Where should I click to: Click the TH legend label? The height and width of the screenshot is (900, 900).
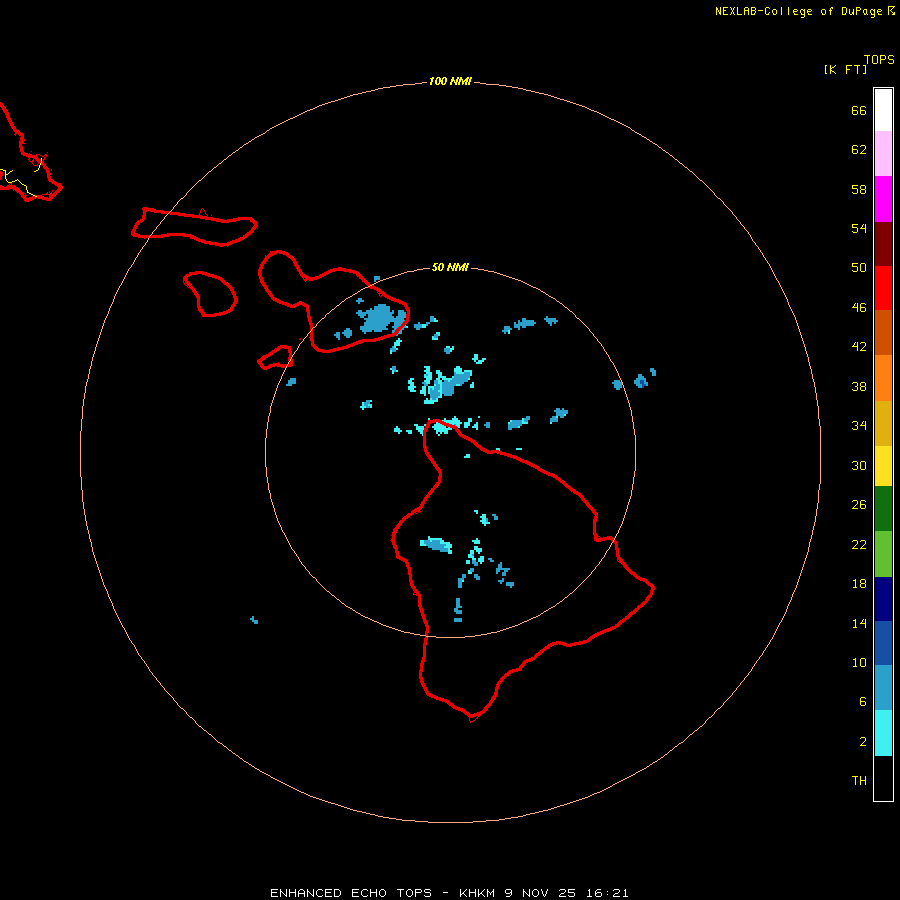pos(859,781)
